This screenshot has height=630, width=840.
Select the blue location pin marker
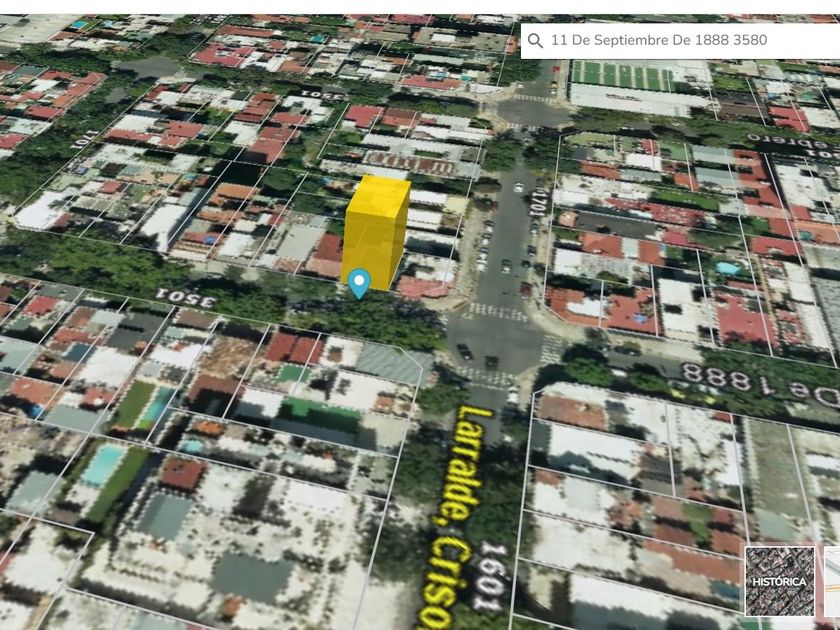coord(359,283)
